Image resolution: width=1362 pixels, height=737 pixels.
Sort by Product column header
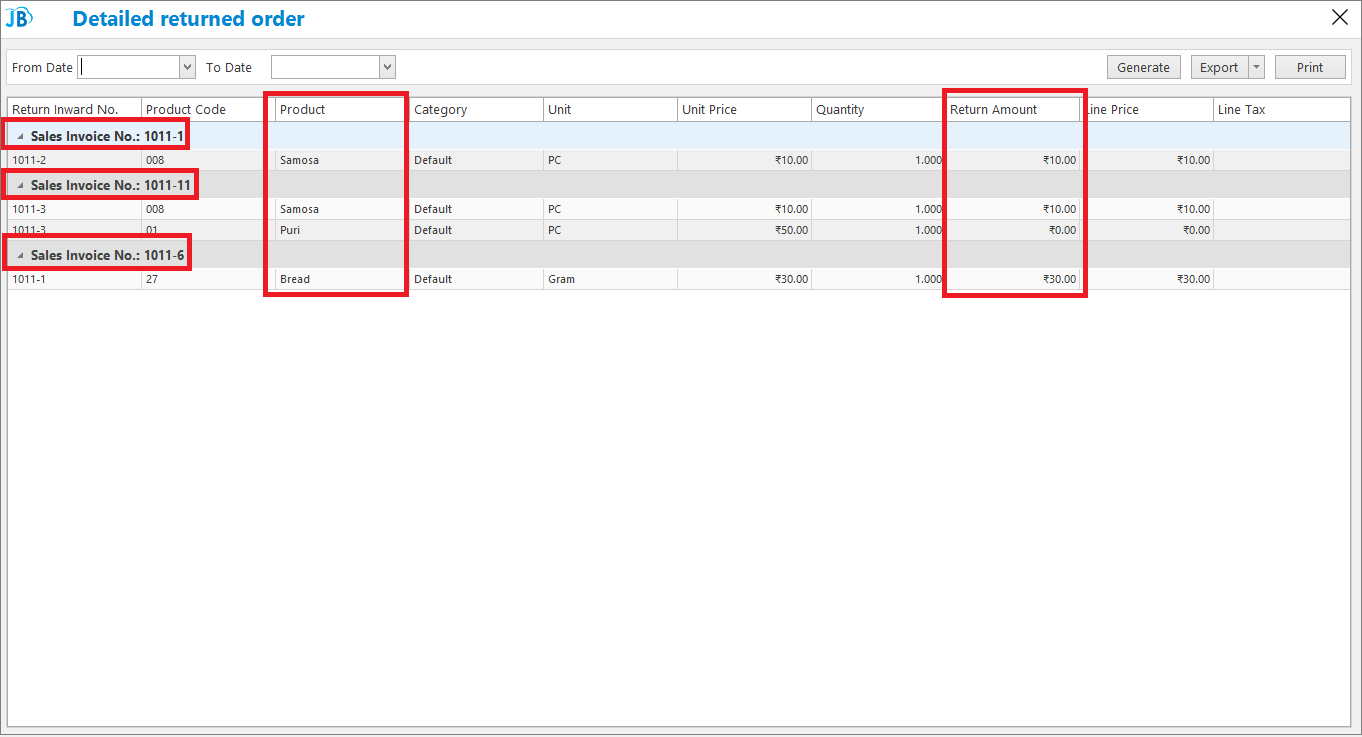point(342,110)
